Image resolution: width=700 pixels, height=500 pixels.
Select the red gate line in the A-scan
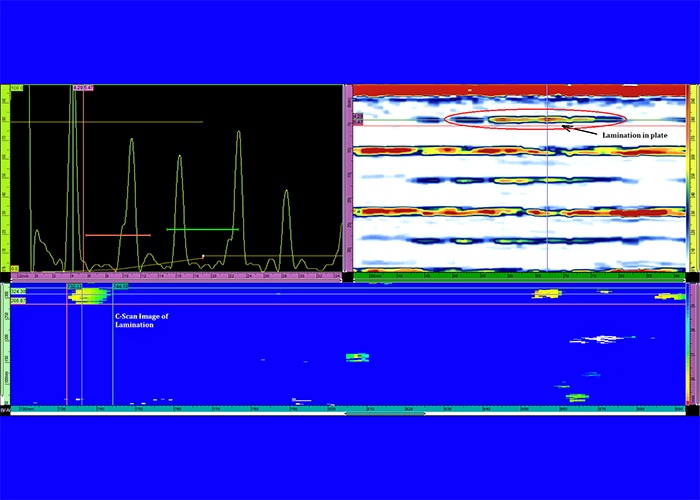click(x=118, y=235)
